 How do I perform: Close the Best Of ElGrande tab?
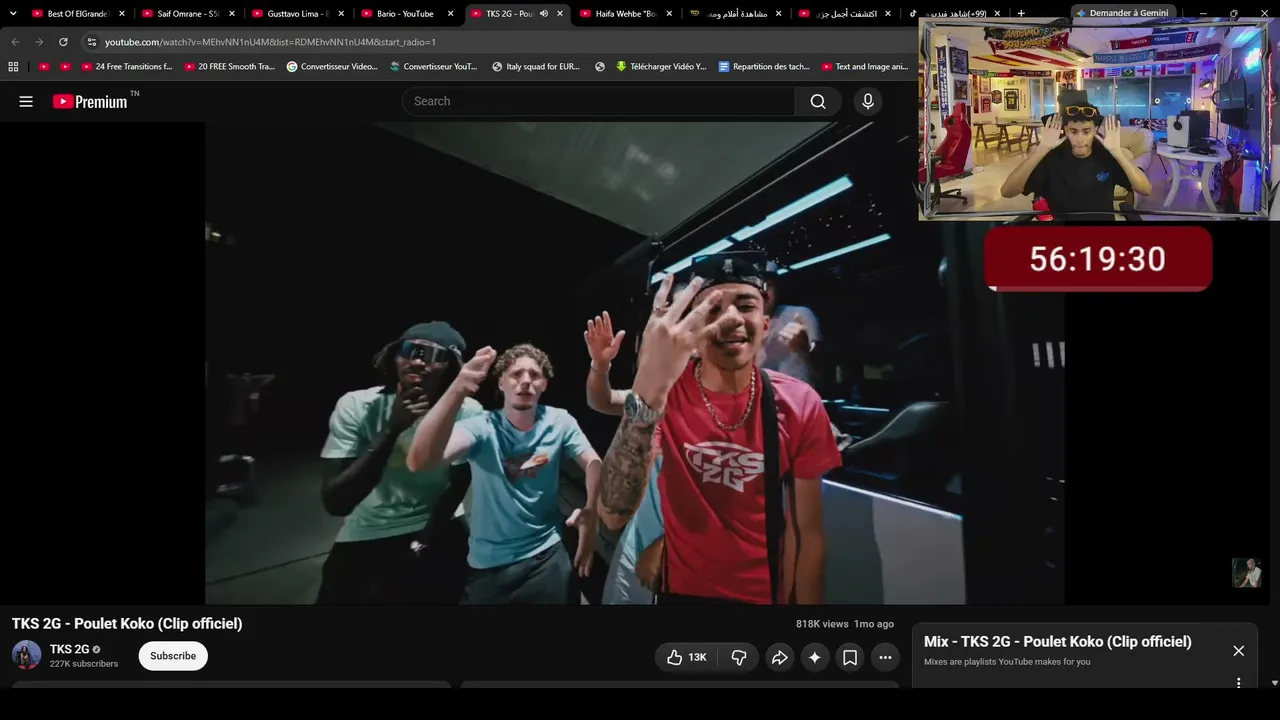(122, 14)
